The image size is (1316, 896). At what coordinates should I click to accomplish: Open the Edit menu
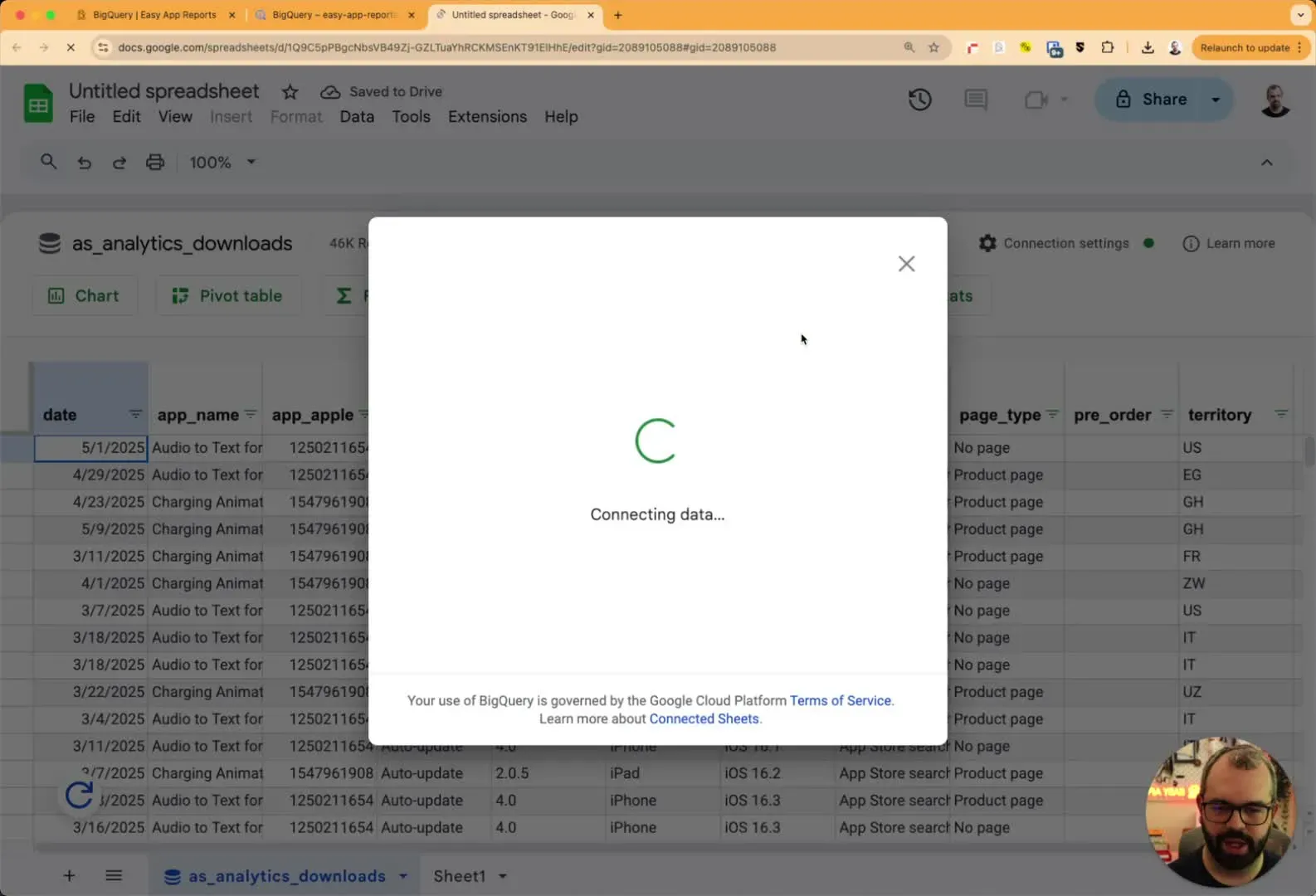(126, 117)
